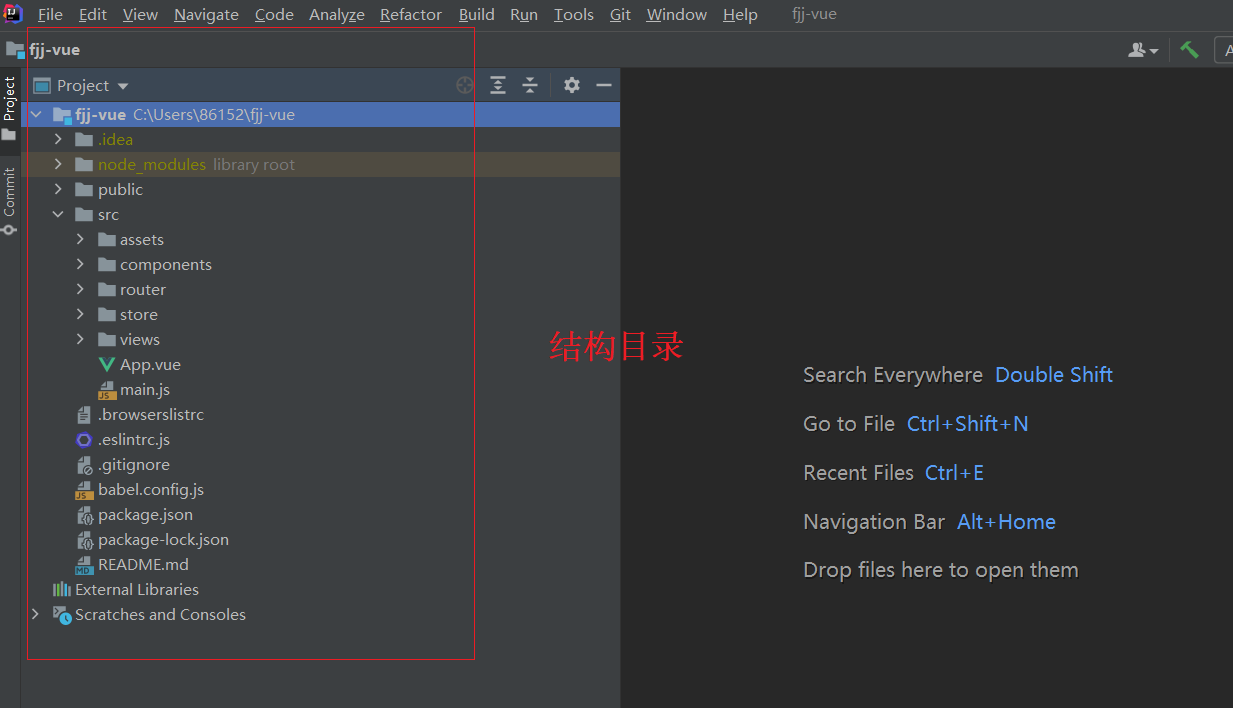Viewport: 1233px width, 708px height.
Task: Click the Expand All icon in Project panel
Action: [498, 85]
